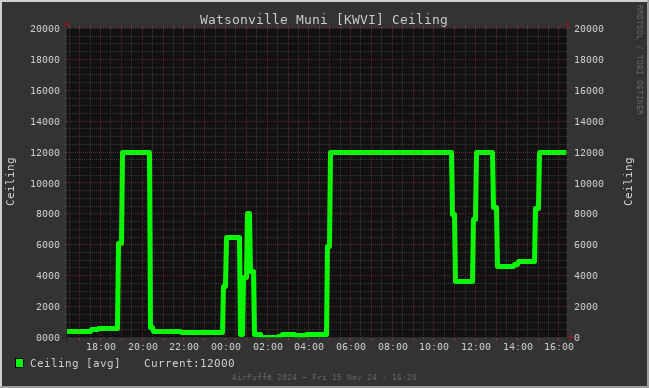The image size is (649, 388).
Task: Click the green Ceiling legend color swatch
Action: pyautogui.click(x=19, y=363)
